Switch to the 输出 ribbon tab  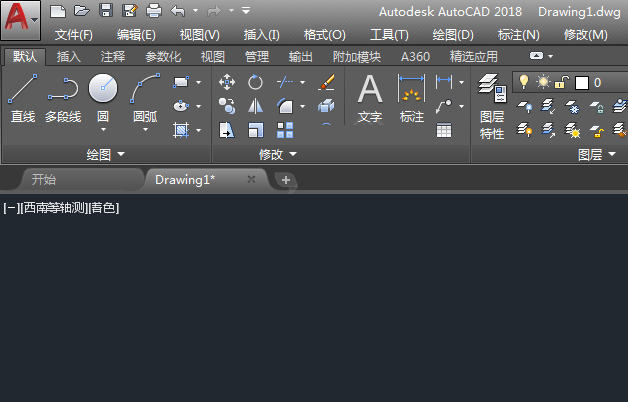[301, 56]
